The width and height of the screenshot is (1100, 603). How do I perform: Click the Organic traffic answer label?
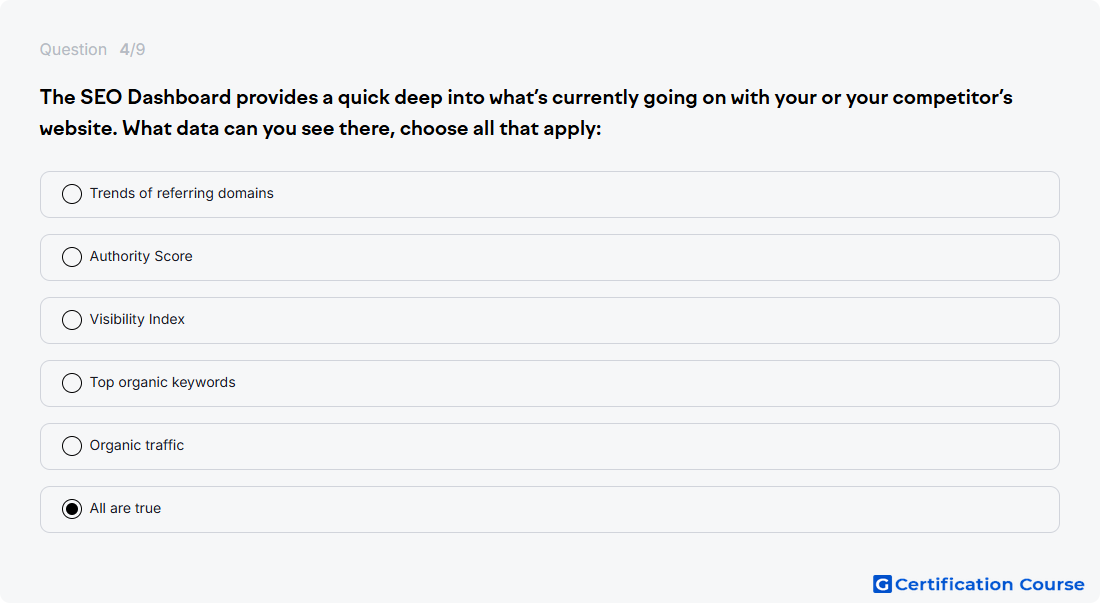(137, 445)
